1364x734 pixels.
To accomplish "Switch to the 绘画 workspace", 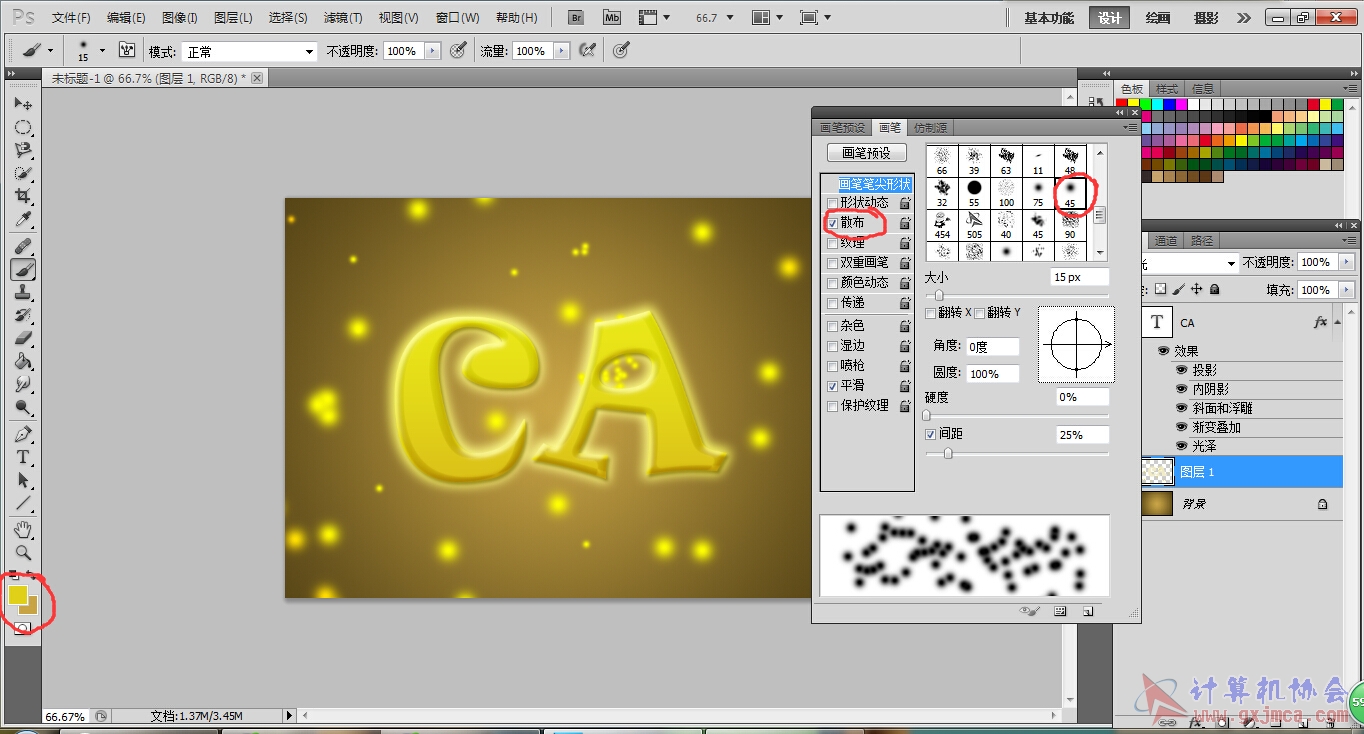I will [1158, 18].
